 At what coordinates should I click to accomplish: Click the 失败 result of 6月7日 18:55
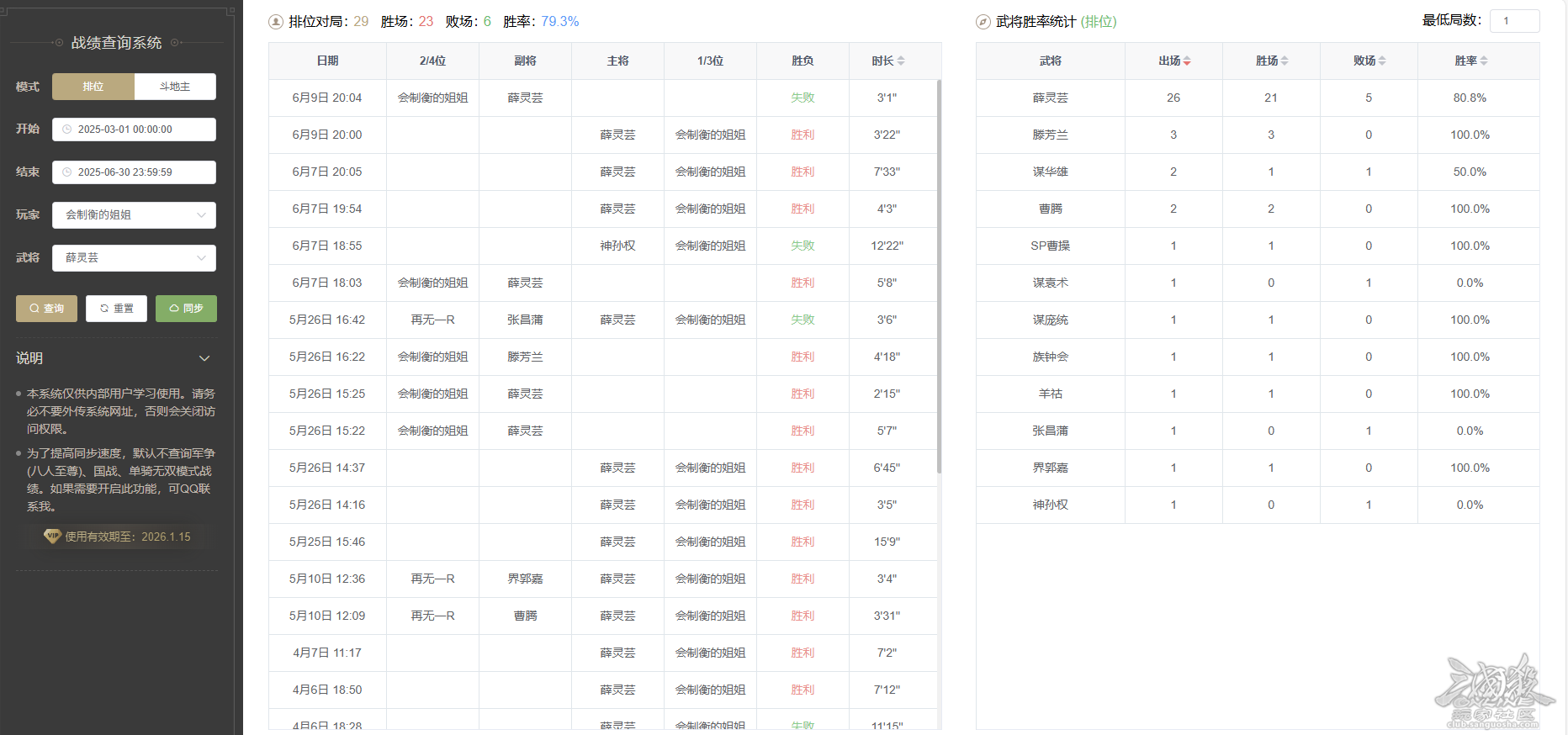[x=803, y=246]
